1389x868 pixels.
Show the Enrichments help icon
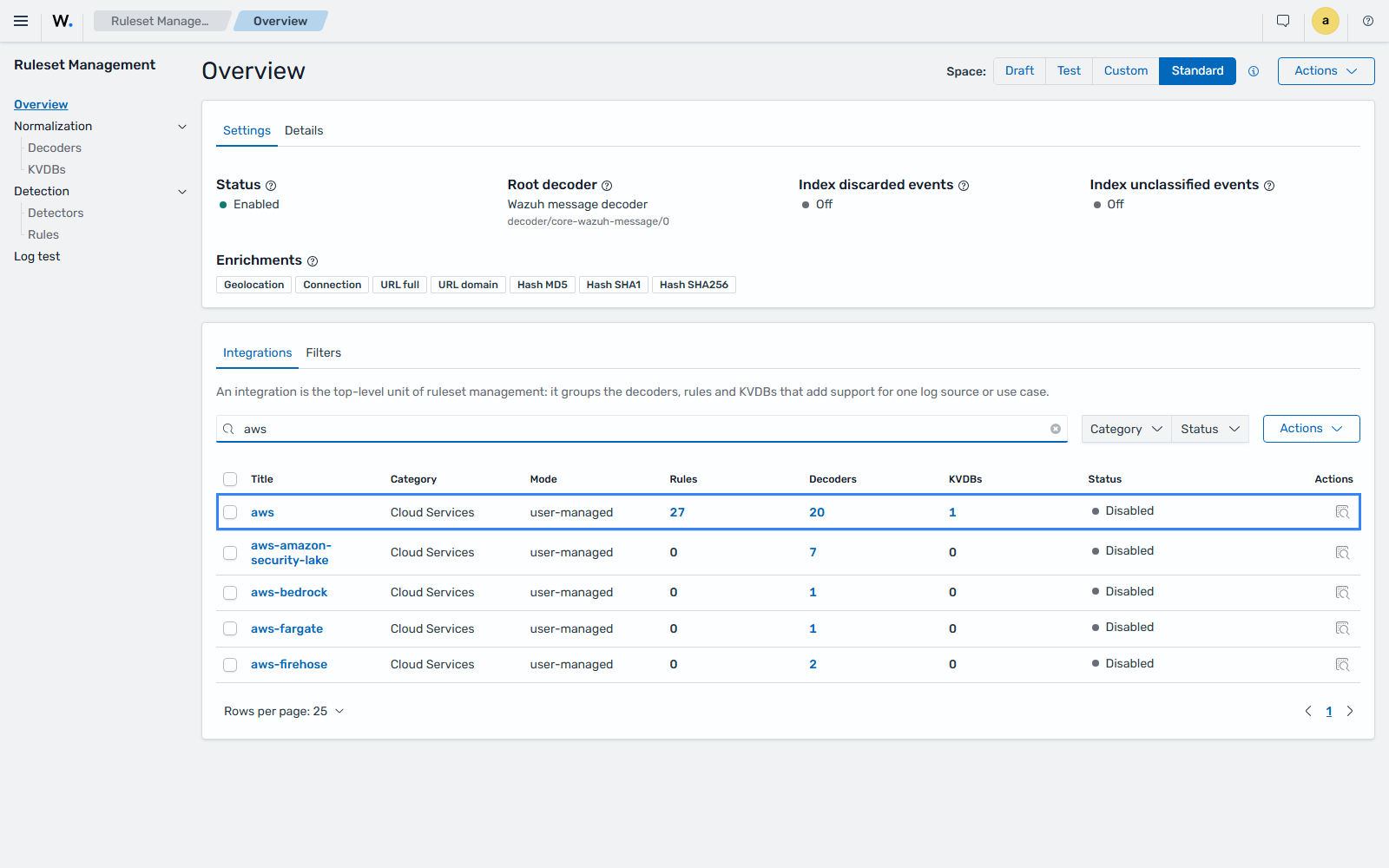[313, 261]
